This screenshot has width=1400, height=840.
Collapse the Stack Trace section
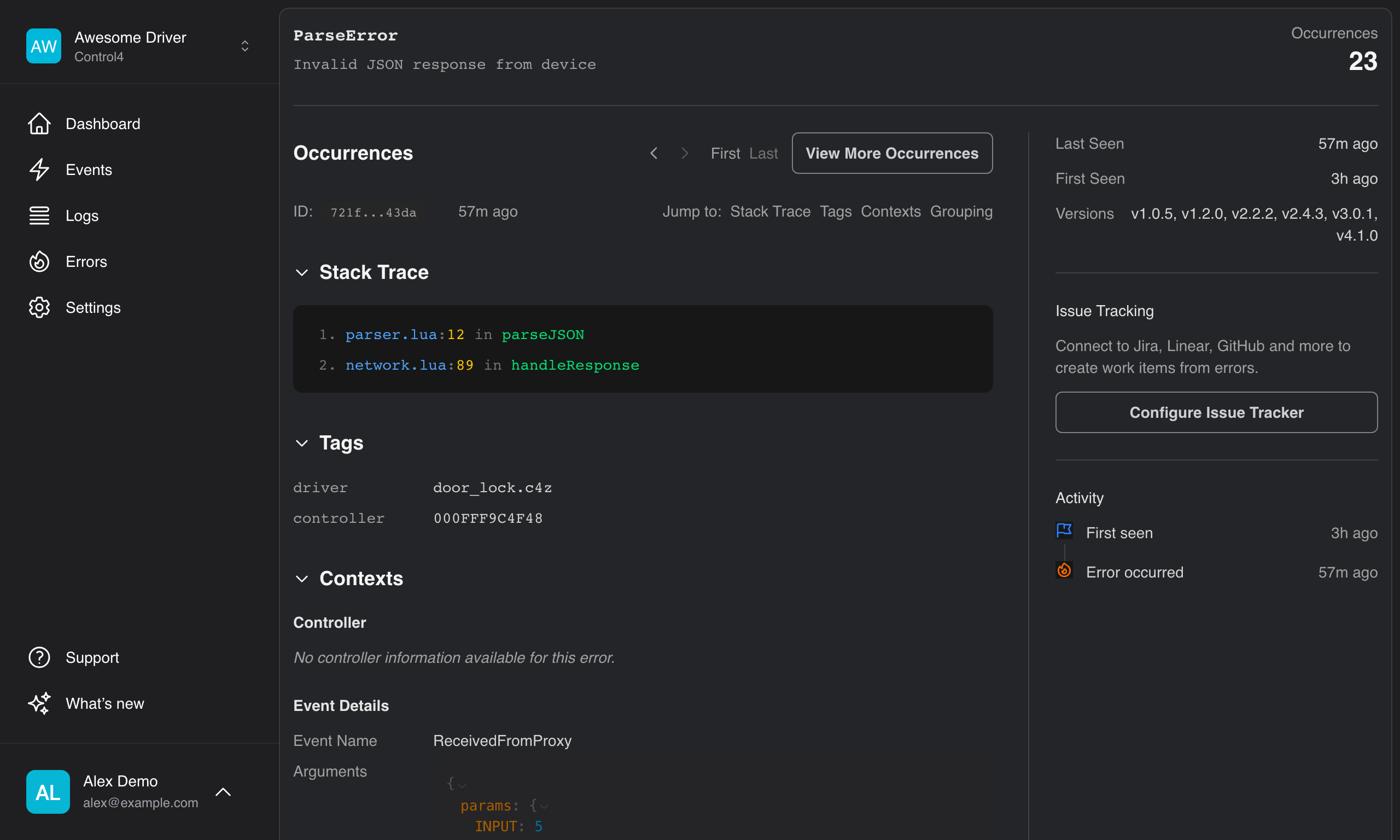coord(302,272)
